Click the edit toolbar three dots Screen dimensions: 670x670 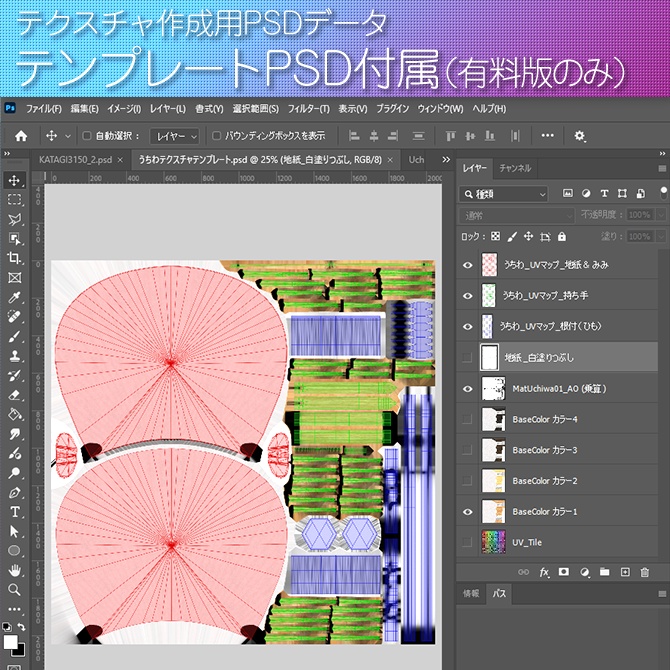click(14, 609)
